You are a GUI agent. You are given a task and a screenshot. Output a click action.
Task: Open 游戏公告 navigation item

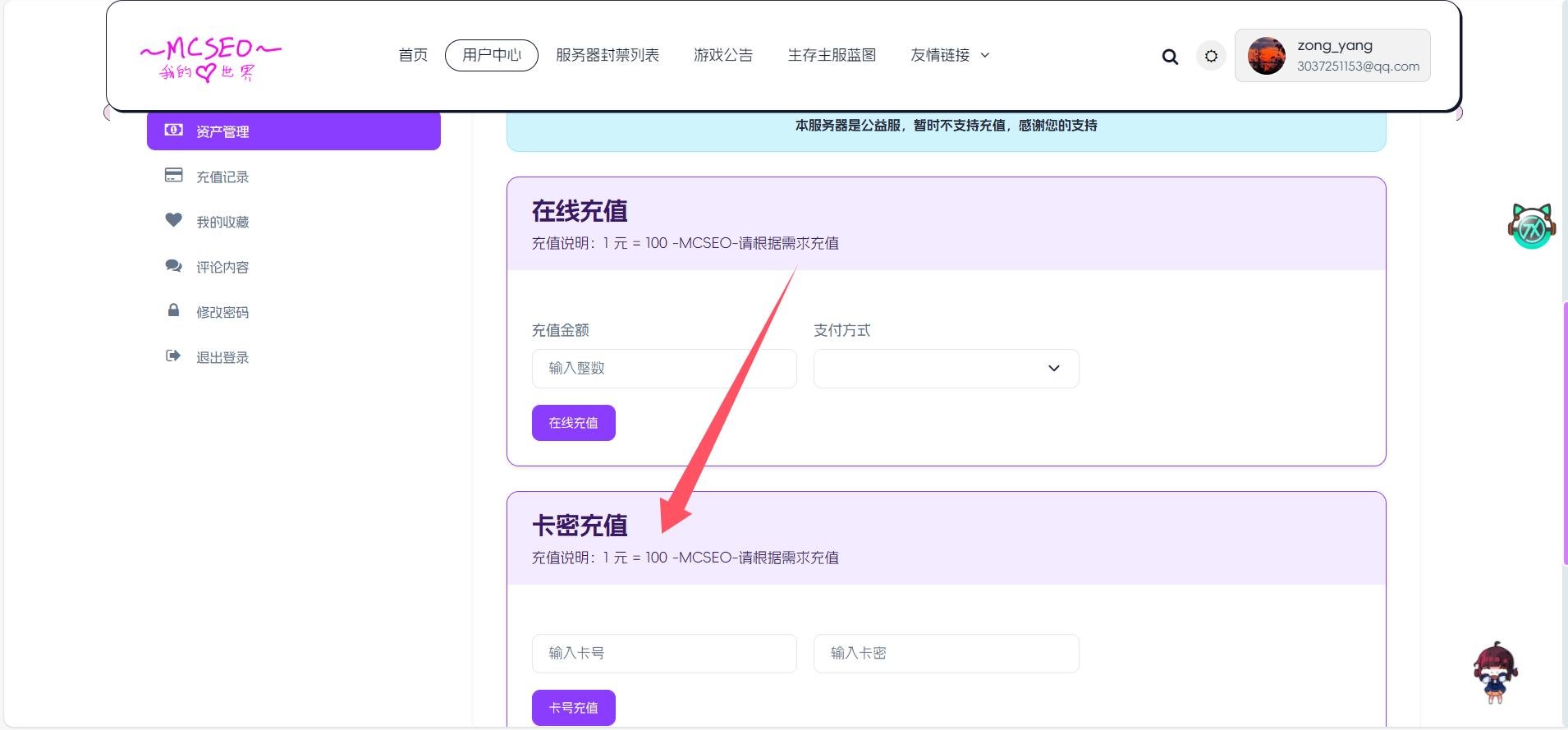click(723, 55)
